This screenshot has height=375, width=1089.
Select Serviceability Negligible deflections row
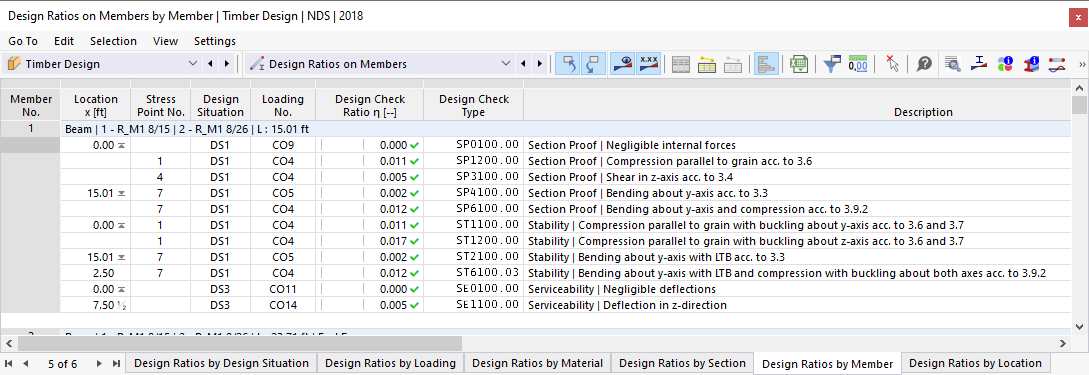coord(797,289)
